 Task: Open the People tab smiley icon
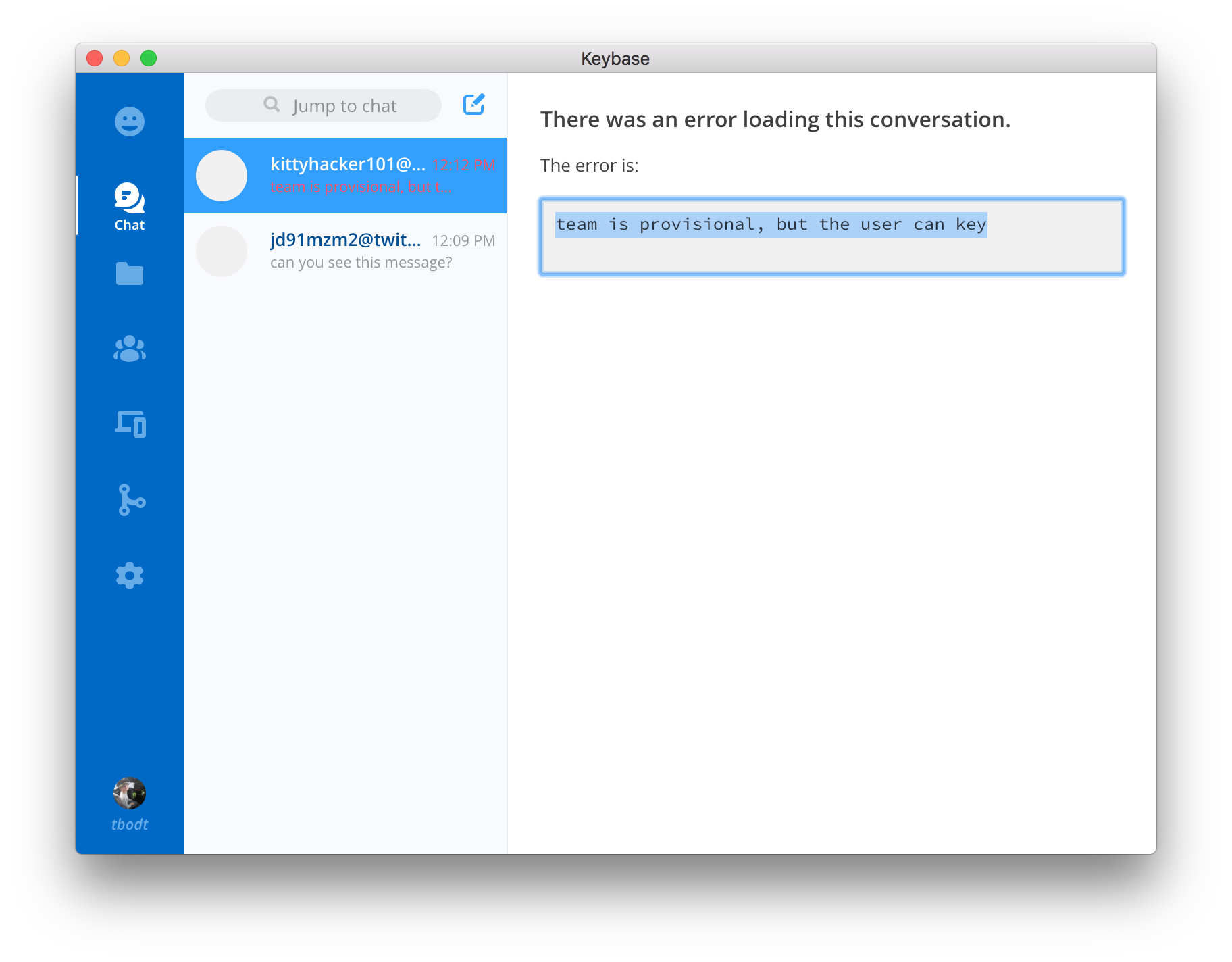coord(130,122)
